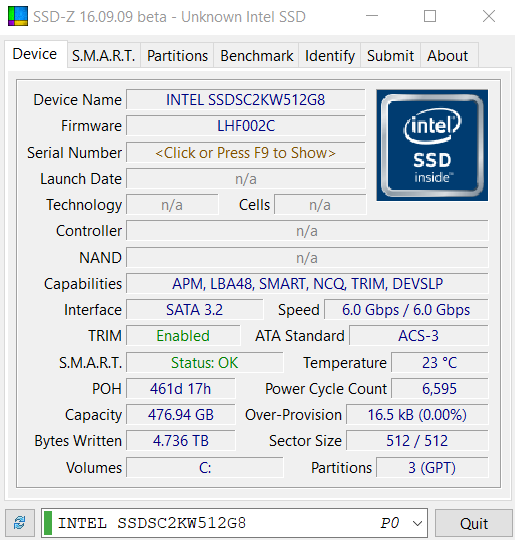Viewport: 515px width, 540px height.
Task: Click the S.M.A.R.T. Status: OK field
Action: tap(205, 362)
